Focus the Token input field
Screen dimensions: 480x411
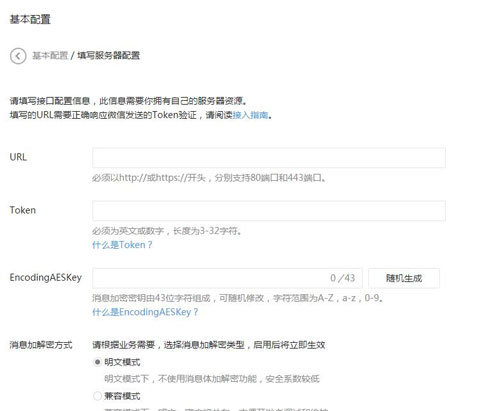(269, 211)
